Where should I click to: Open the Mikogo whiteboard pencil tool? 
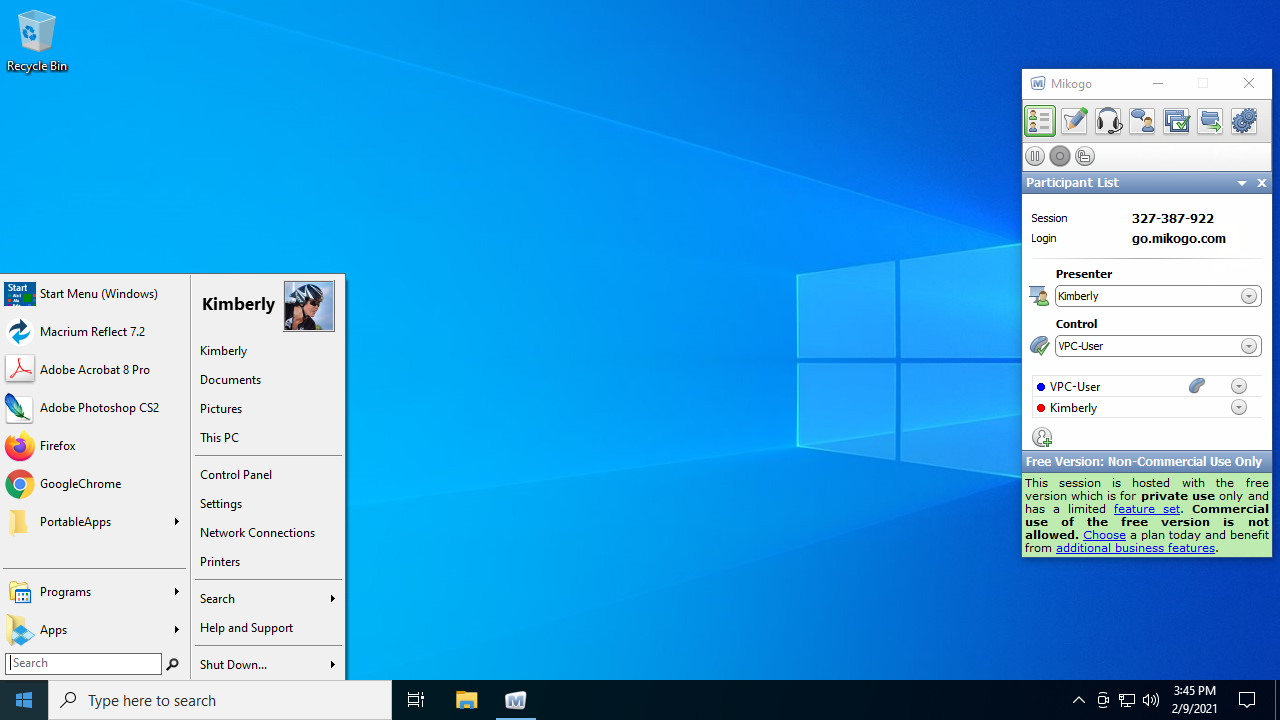[1074, 121]
